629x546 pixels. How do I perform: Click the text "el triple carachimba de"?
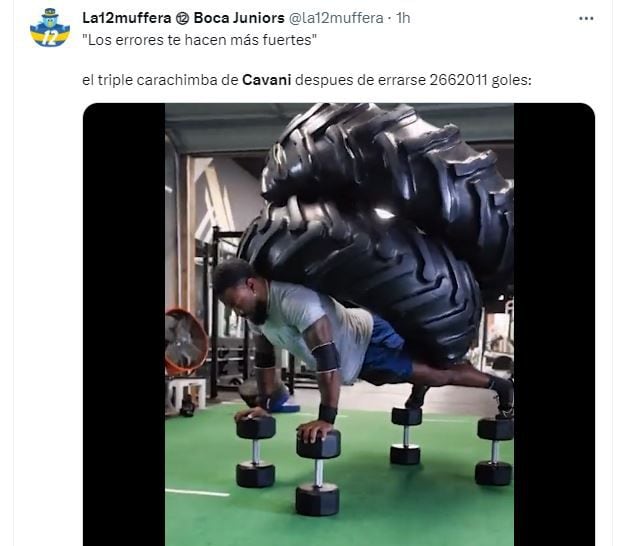click(160, 80)
